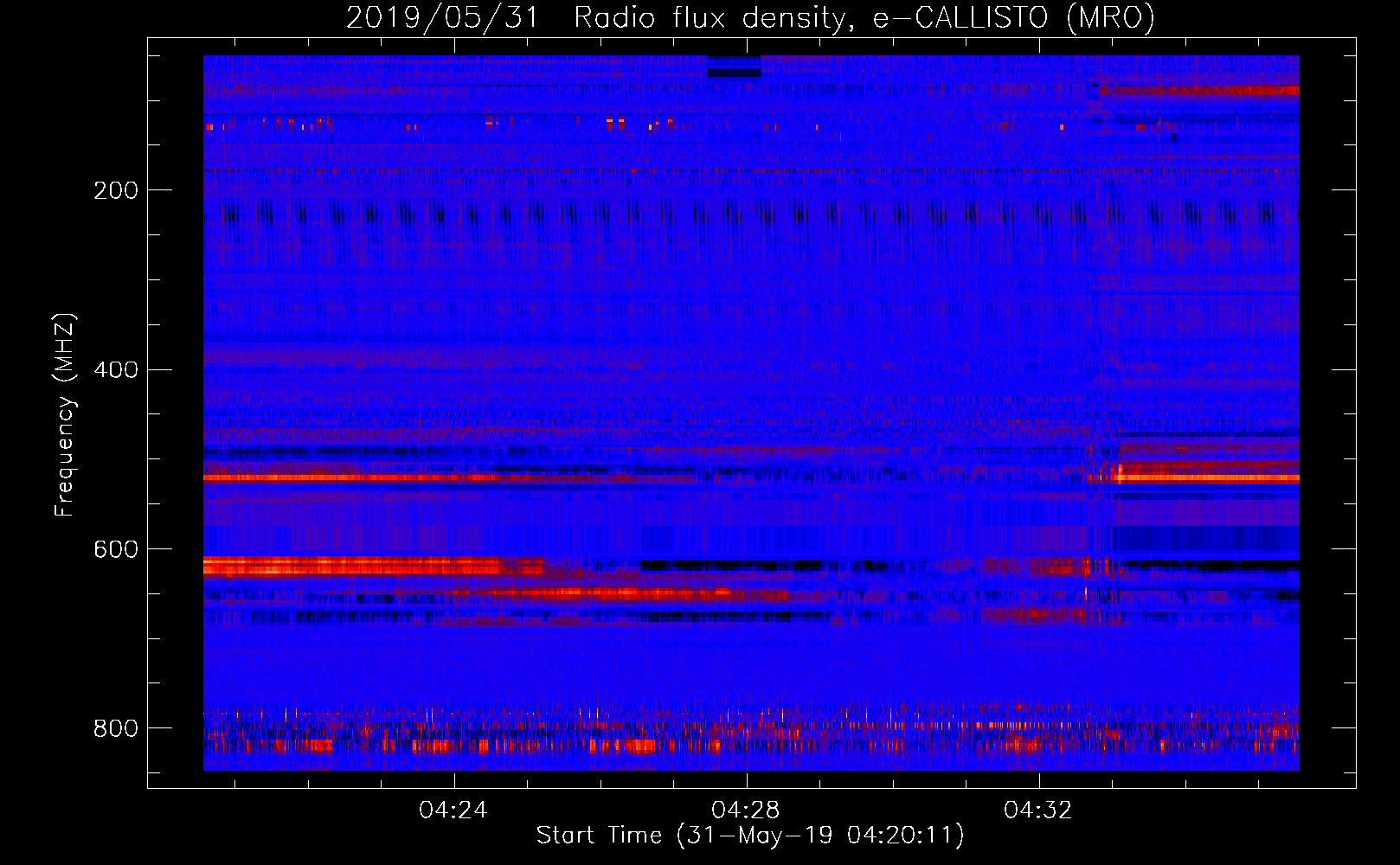Click the 'Start Time (31-May-19 04:20:11)' label

click(x=750, y=836)
